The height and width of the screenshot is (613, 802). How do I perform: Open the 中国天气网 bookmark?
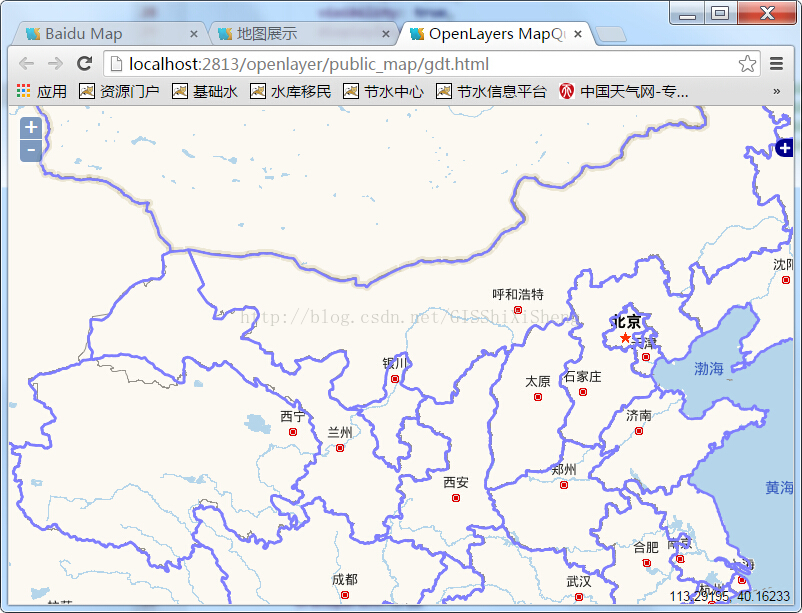[623, 92]
